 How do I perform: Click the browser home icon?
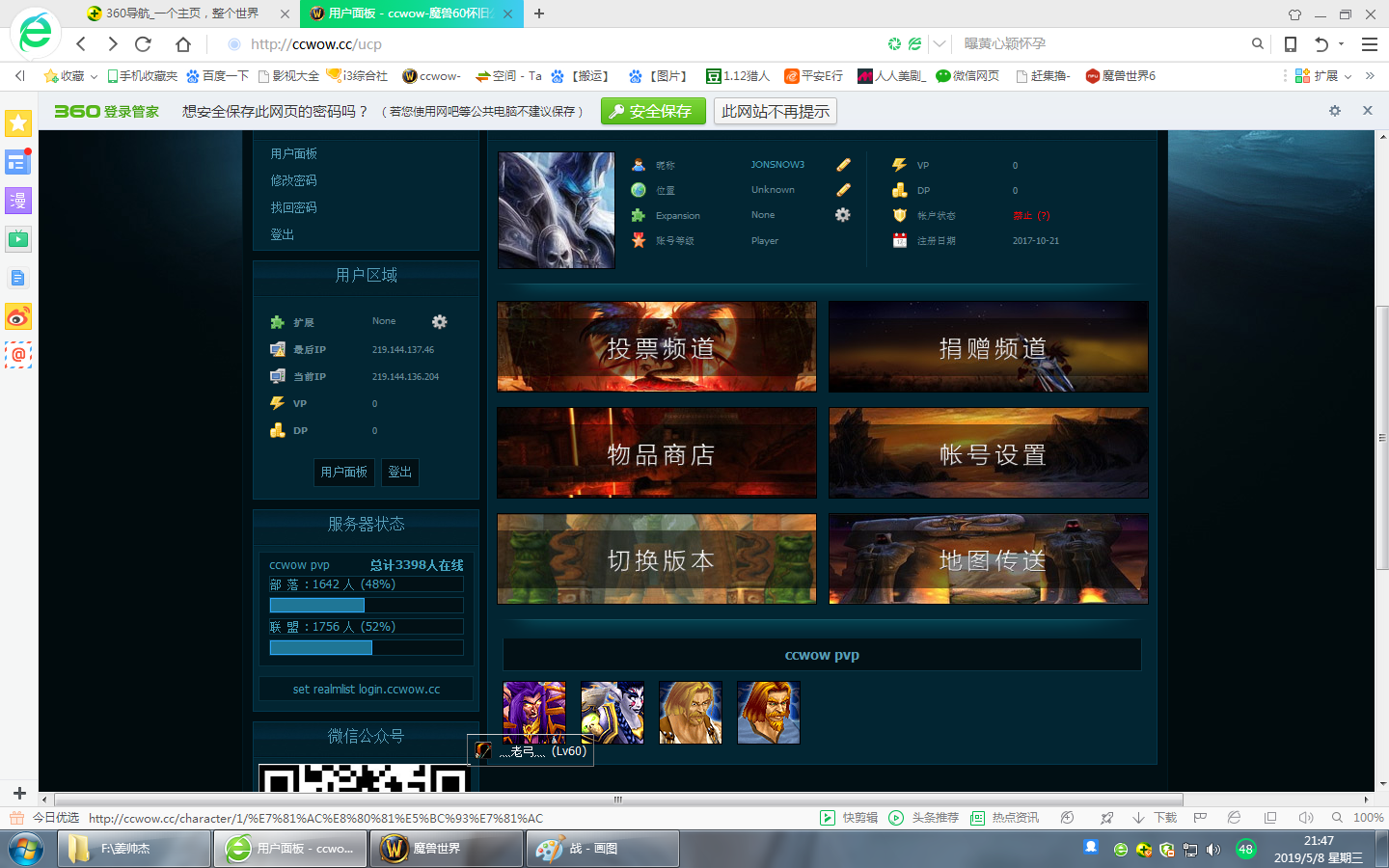click(182, 43)
